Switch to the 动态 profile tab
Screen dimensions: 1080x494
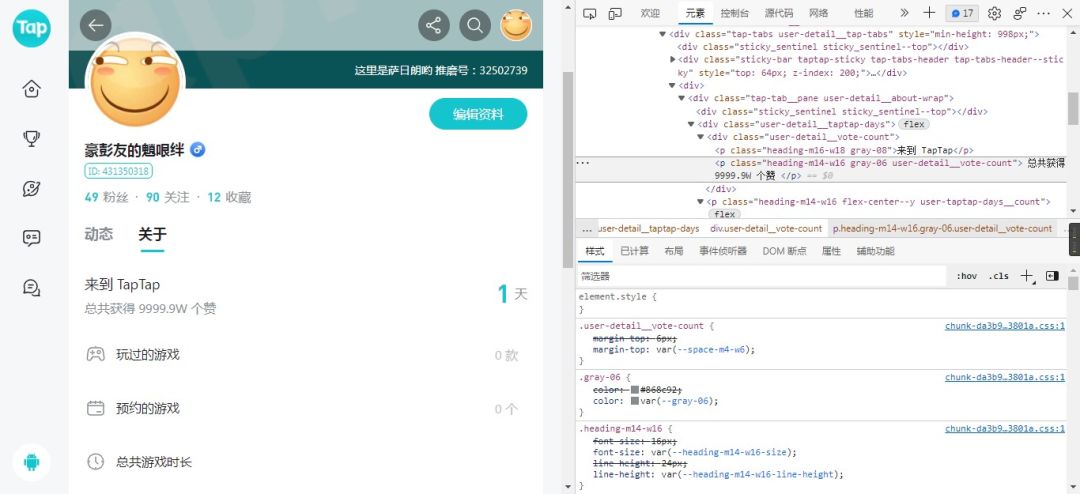(x=98, y=234)
